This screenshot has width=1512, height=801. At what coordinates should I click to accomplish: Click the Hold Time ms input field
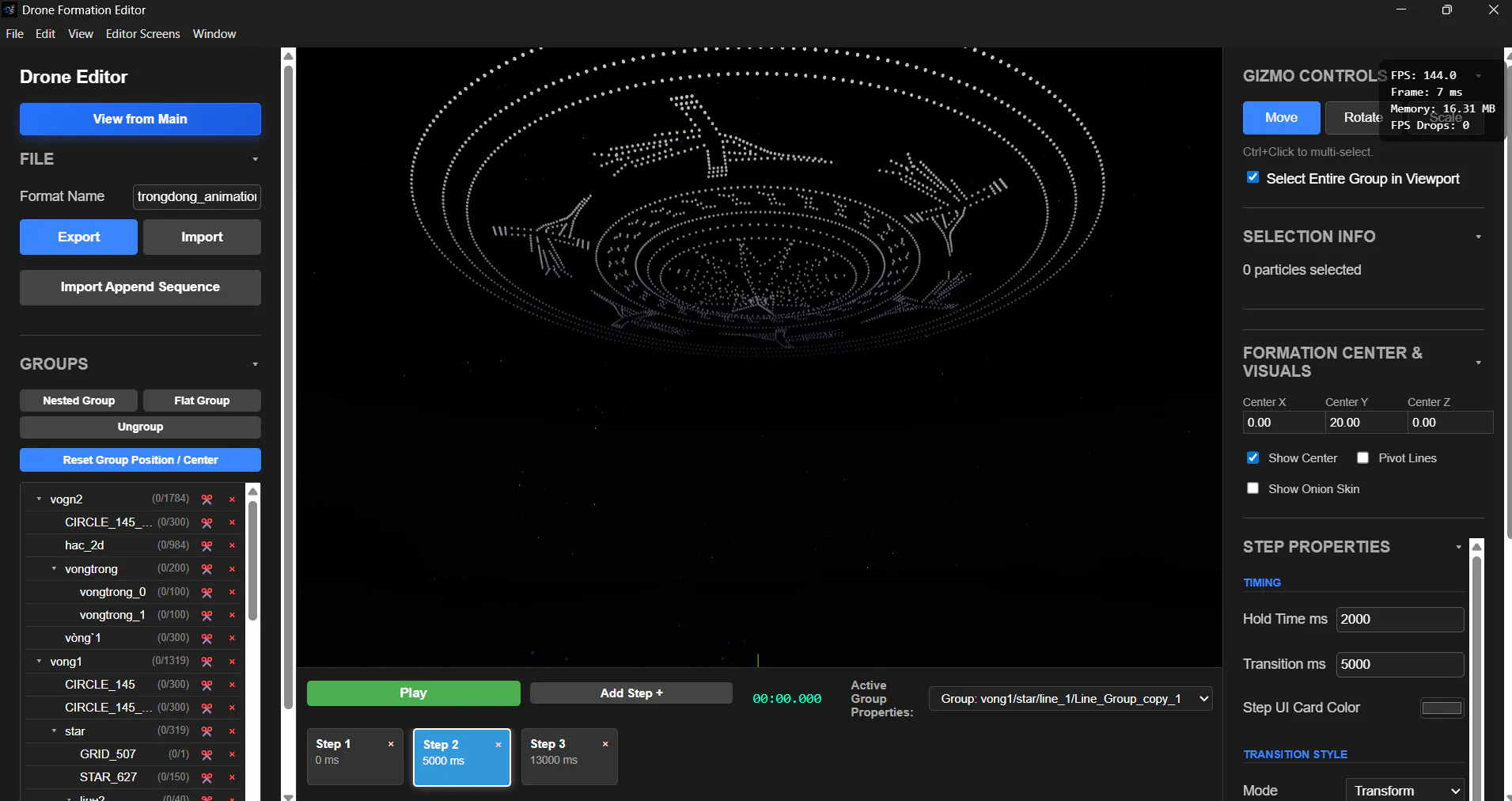tap(1400, 619)
